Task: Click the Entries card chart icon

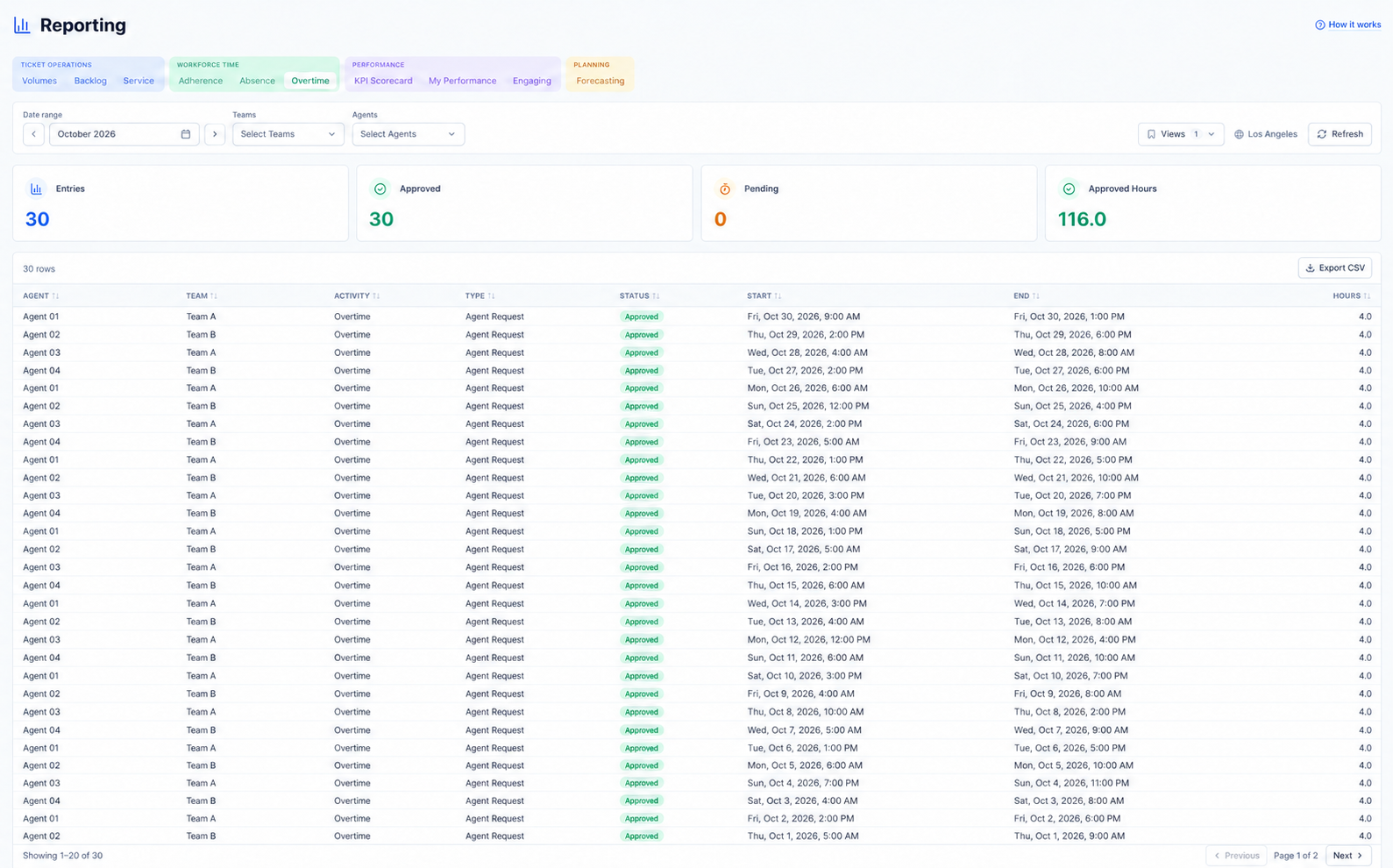Action: (36, 189)
